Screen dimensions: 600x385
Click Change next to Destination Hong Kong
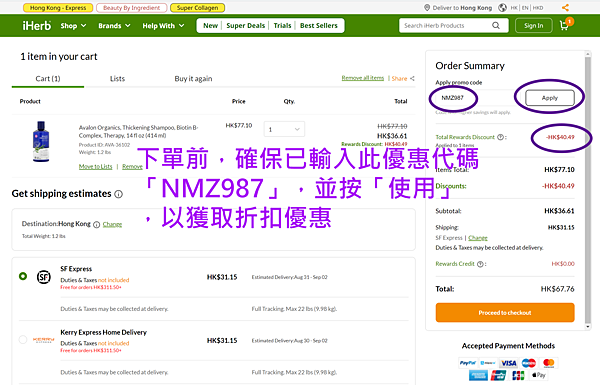[112, 224]
